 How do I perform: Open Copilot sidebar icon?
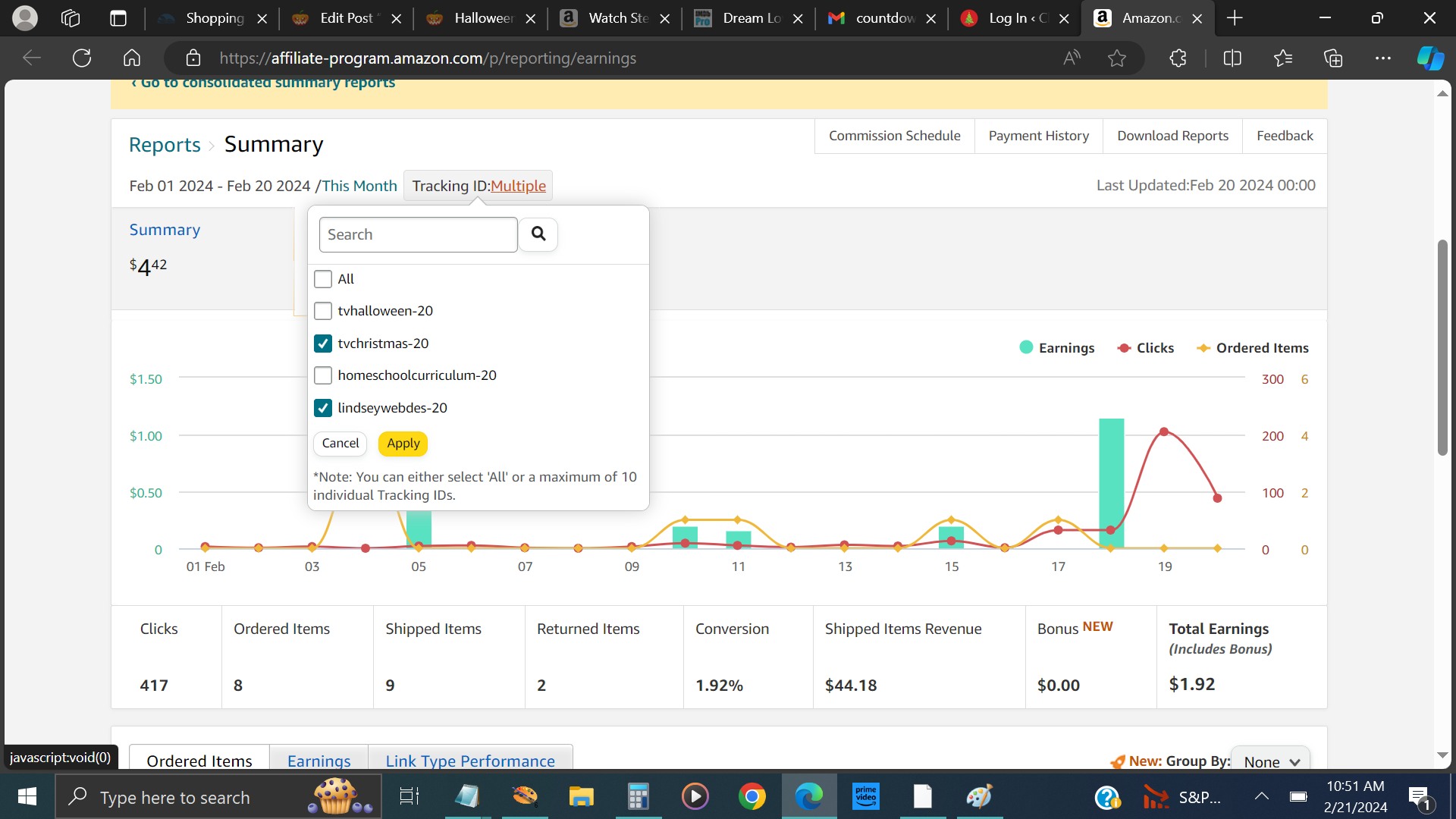click(1430, 58)
